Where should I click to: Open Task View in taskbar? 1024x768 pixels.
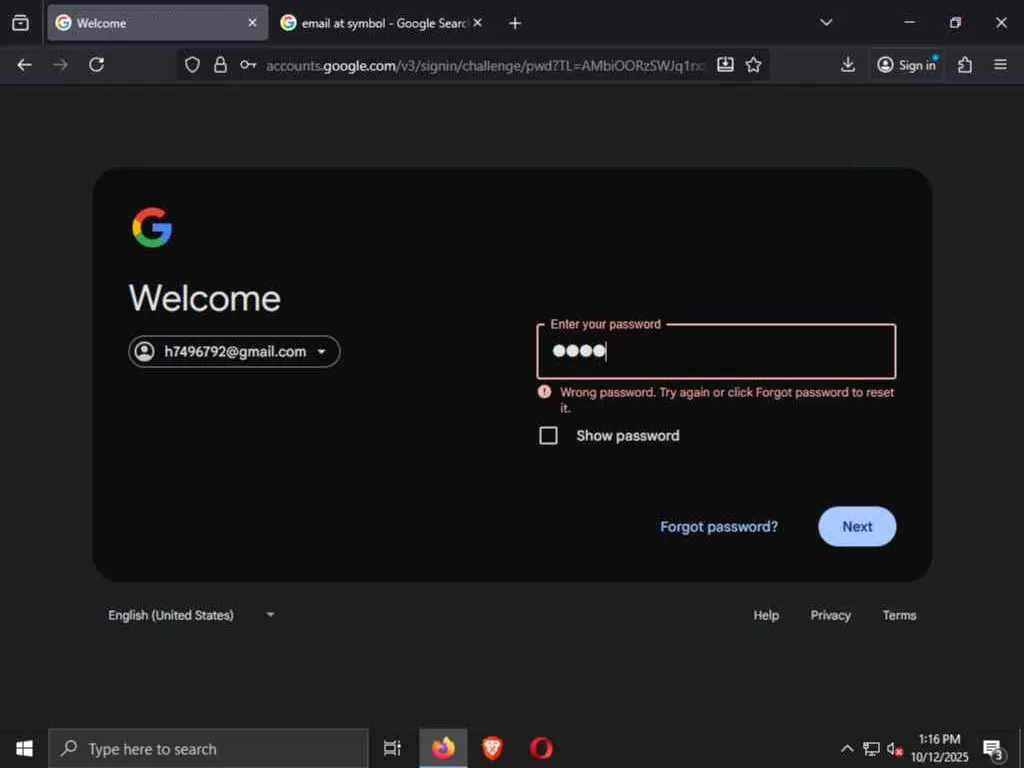tap(392, 748)
